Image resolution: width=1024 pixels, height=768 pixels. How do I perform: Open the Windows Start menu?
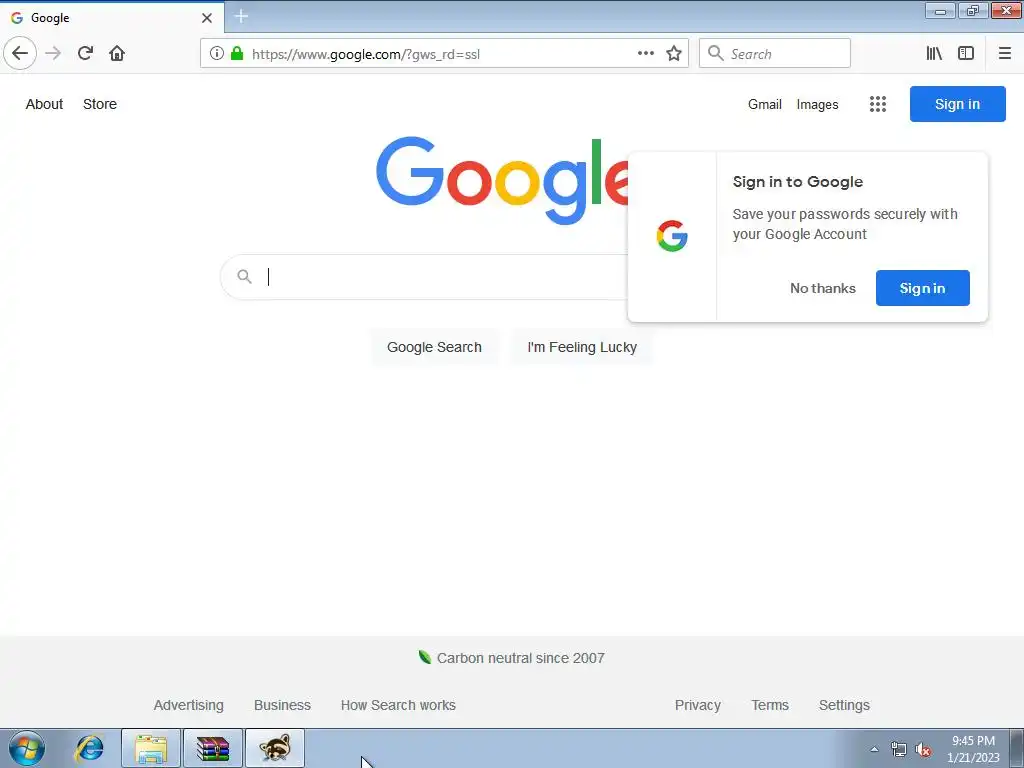(27, 748)
